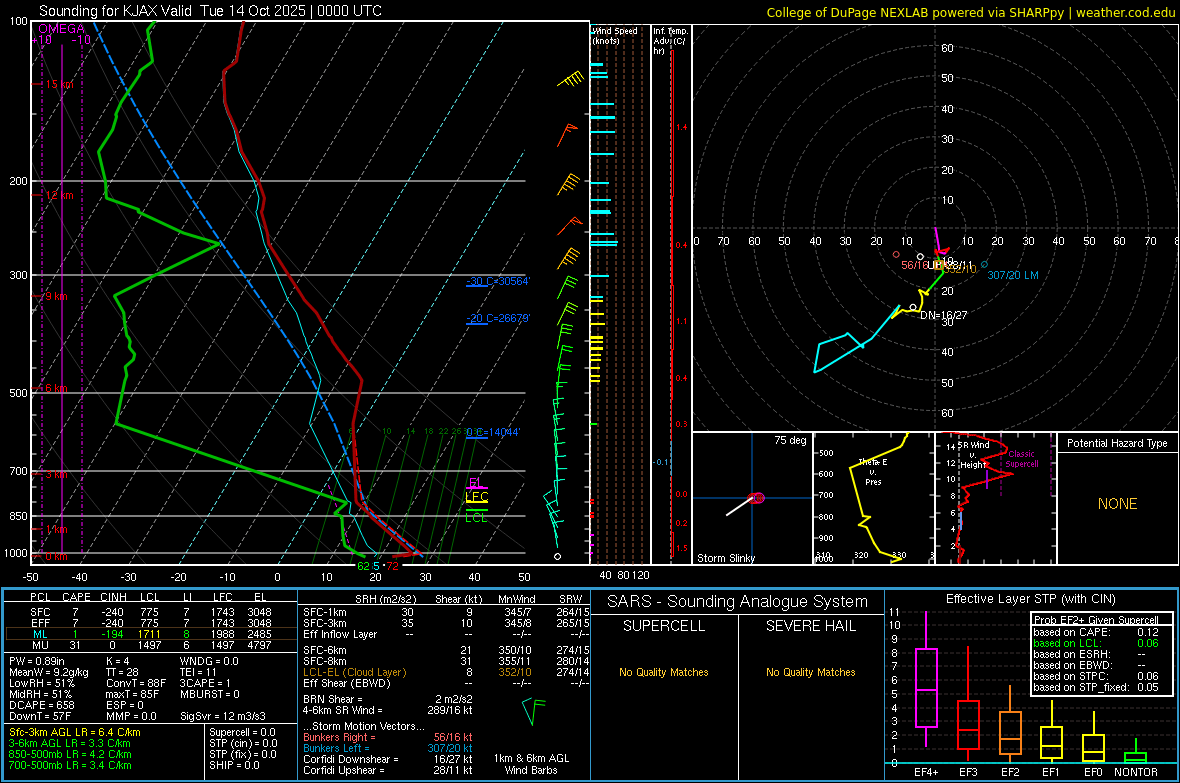Click the NONE hazard type text

tap(1117, 504)
